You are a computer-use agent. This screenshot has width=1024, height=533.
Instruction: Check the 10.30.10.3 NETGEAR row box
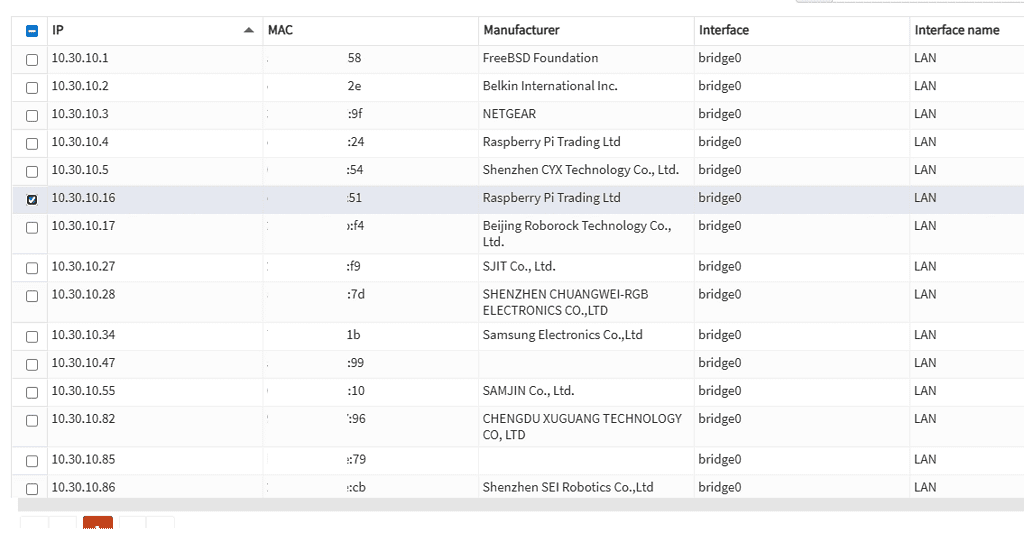(x=31, y=116)
